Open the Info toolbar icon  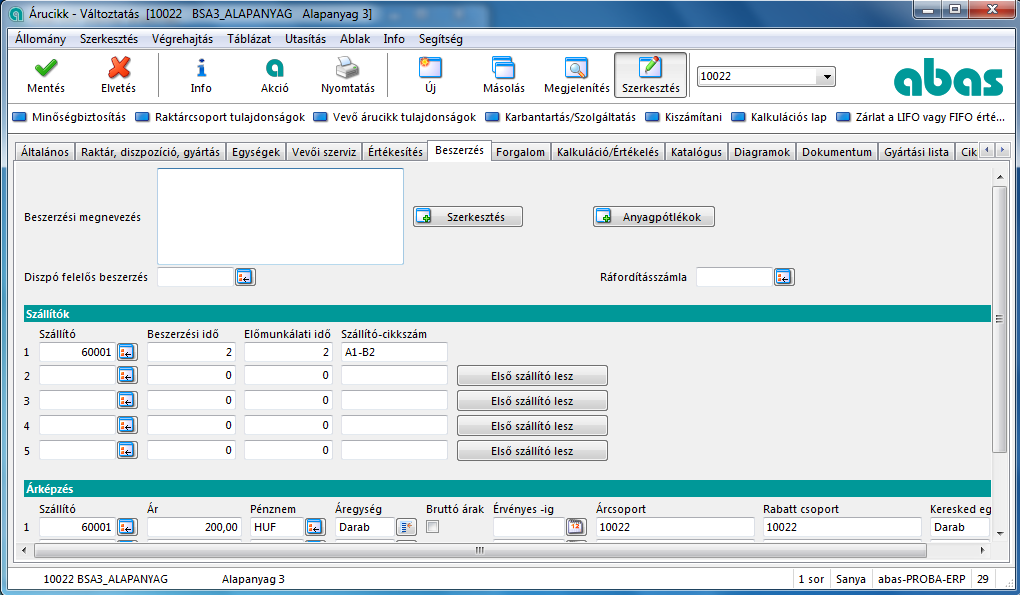coord(201,75)
